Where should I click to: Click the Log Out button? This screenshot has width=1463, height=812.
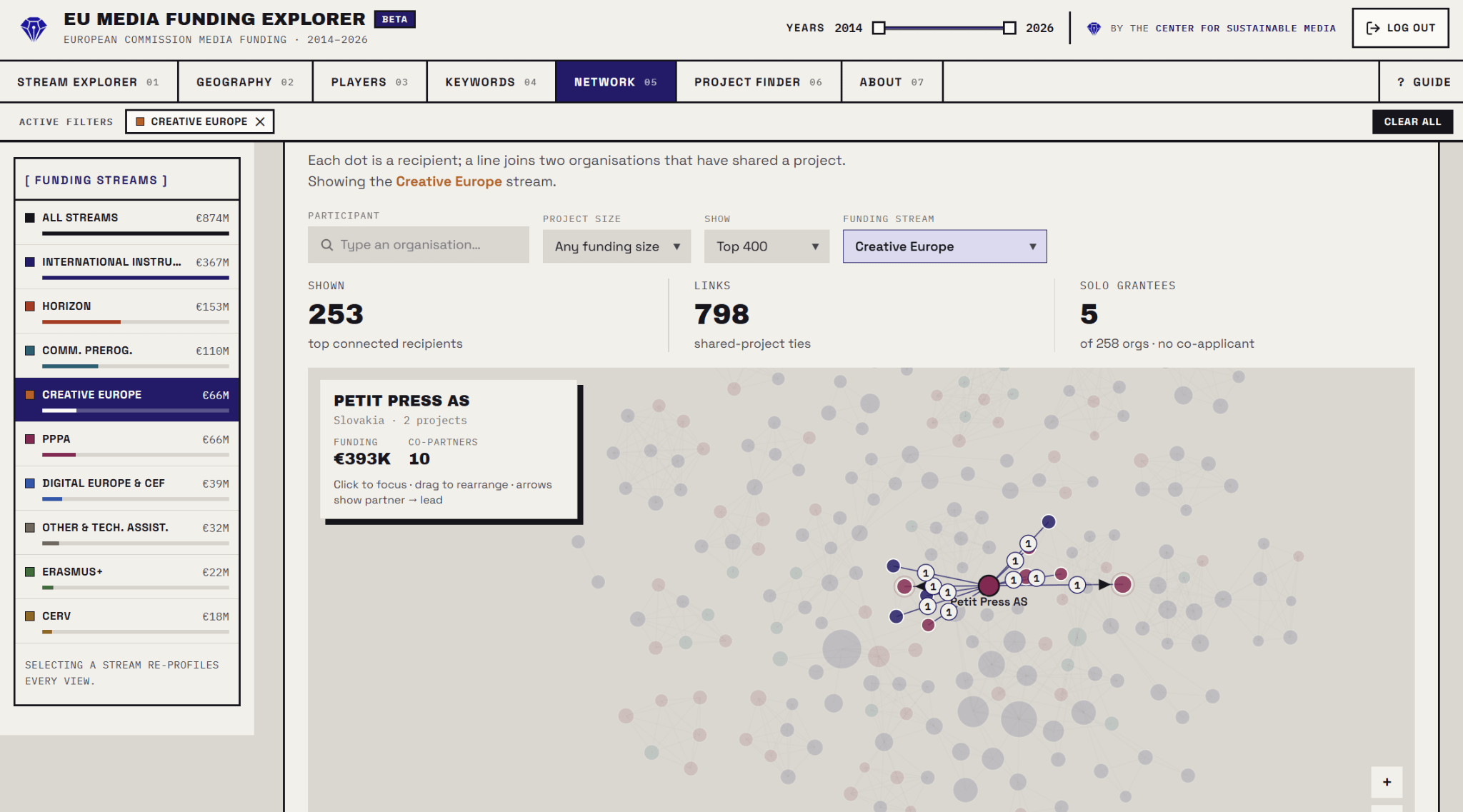[x=1400, y=28]
